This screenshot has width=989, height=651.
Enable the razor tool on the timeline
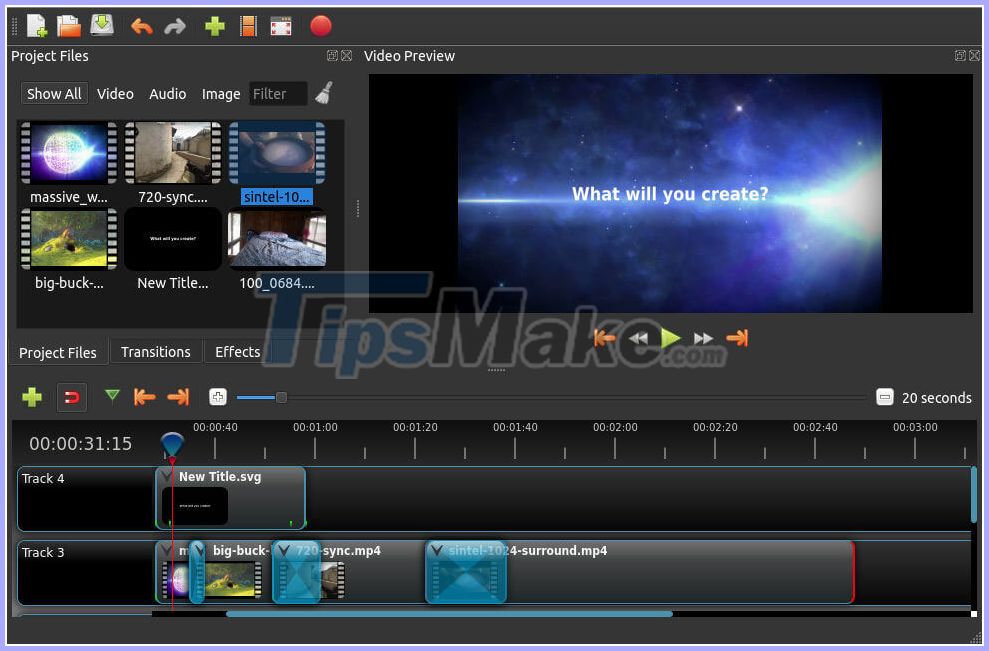click(x=112, y=397)
